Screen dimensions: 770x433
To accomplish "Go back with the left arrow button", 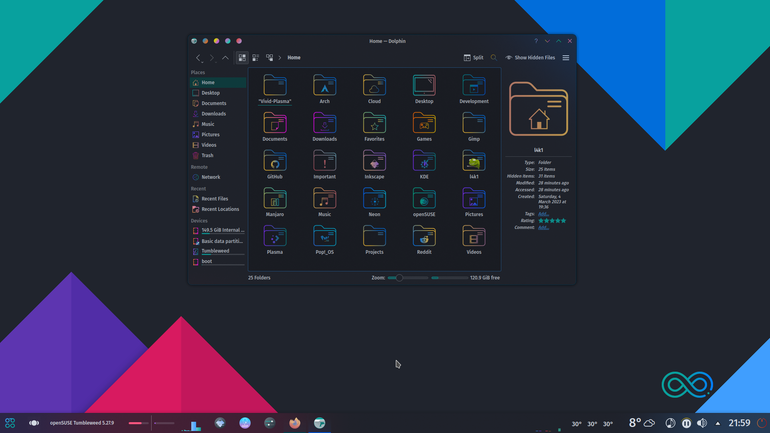I will [x=198, y=58].
